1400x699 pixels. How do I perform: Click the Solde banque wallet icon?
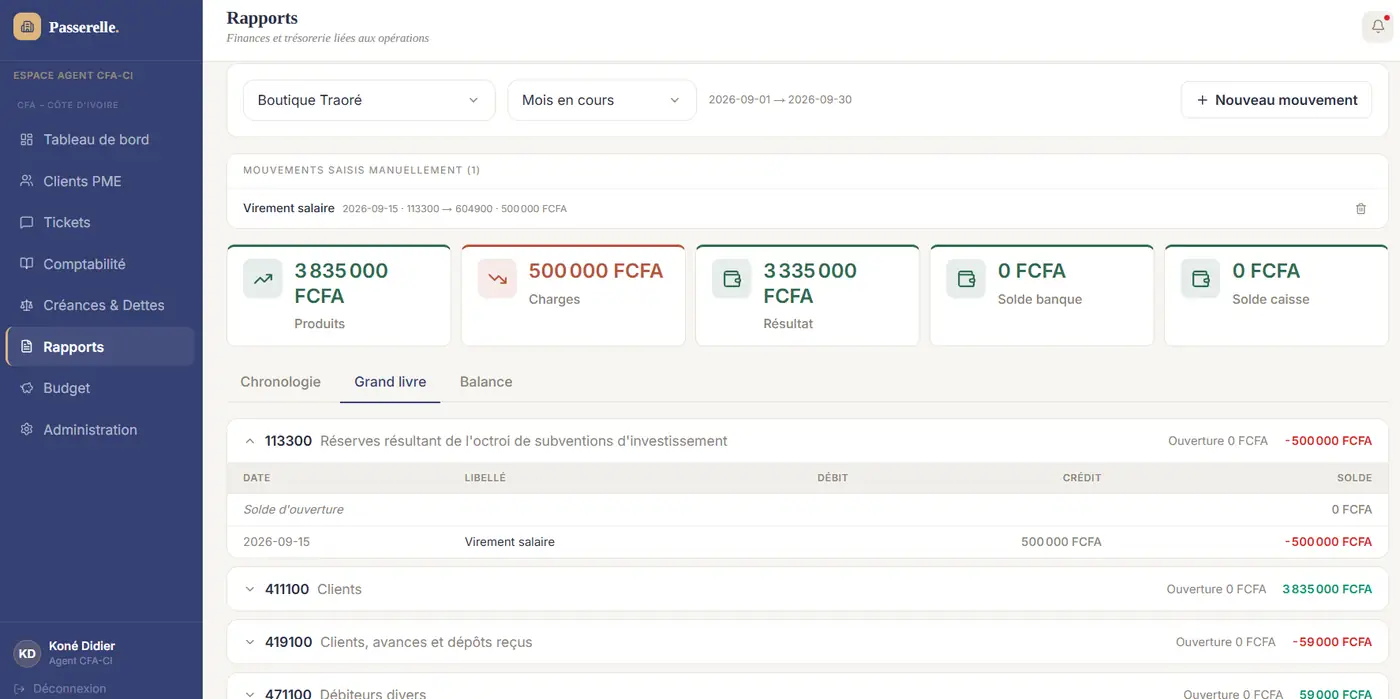coord(966,279)
